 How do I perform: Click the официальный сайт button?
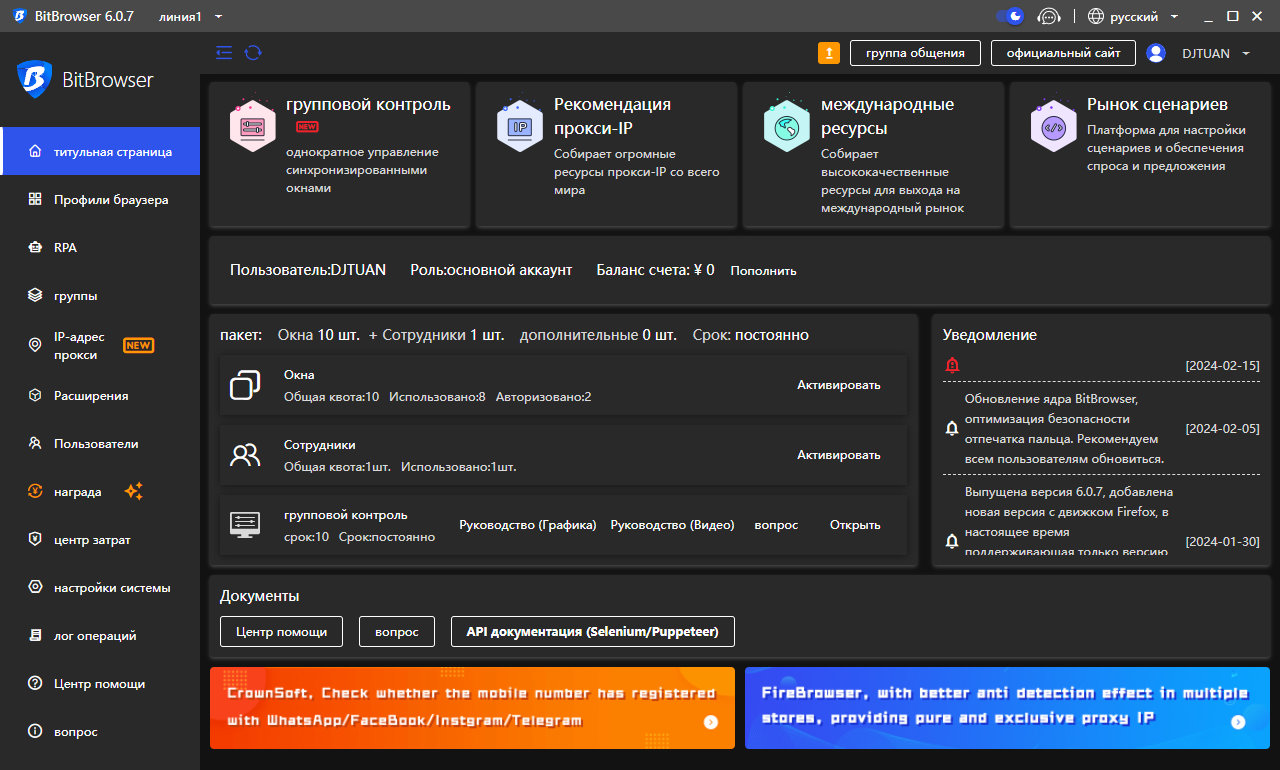(1063, 53)
